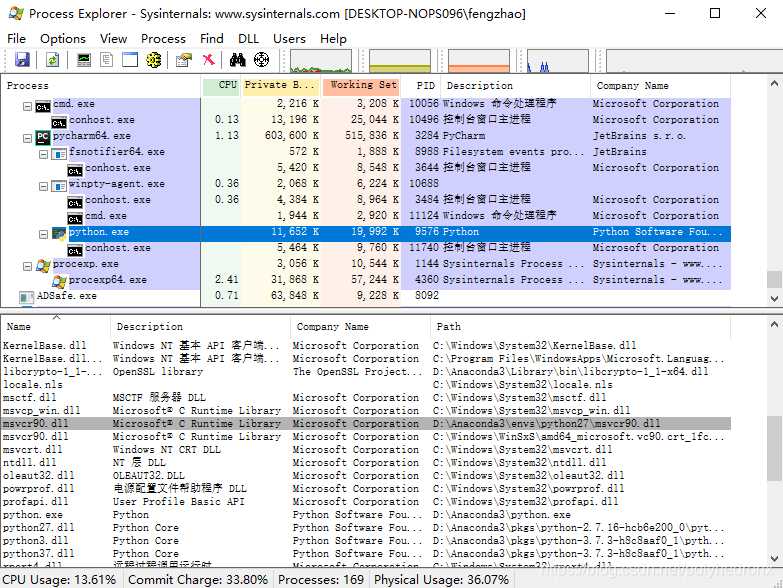The width and height of the screenshot is (783, 588).
Task: Click process list scrollbar down arrow
Action: 775,298
